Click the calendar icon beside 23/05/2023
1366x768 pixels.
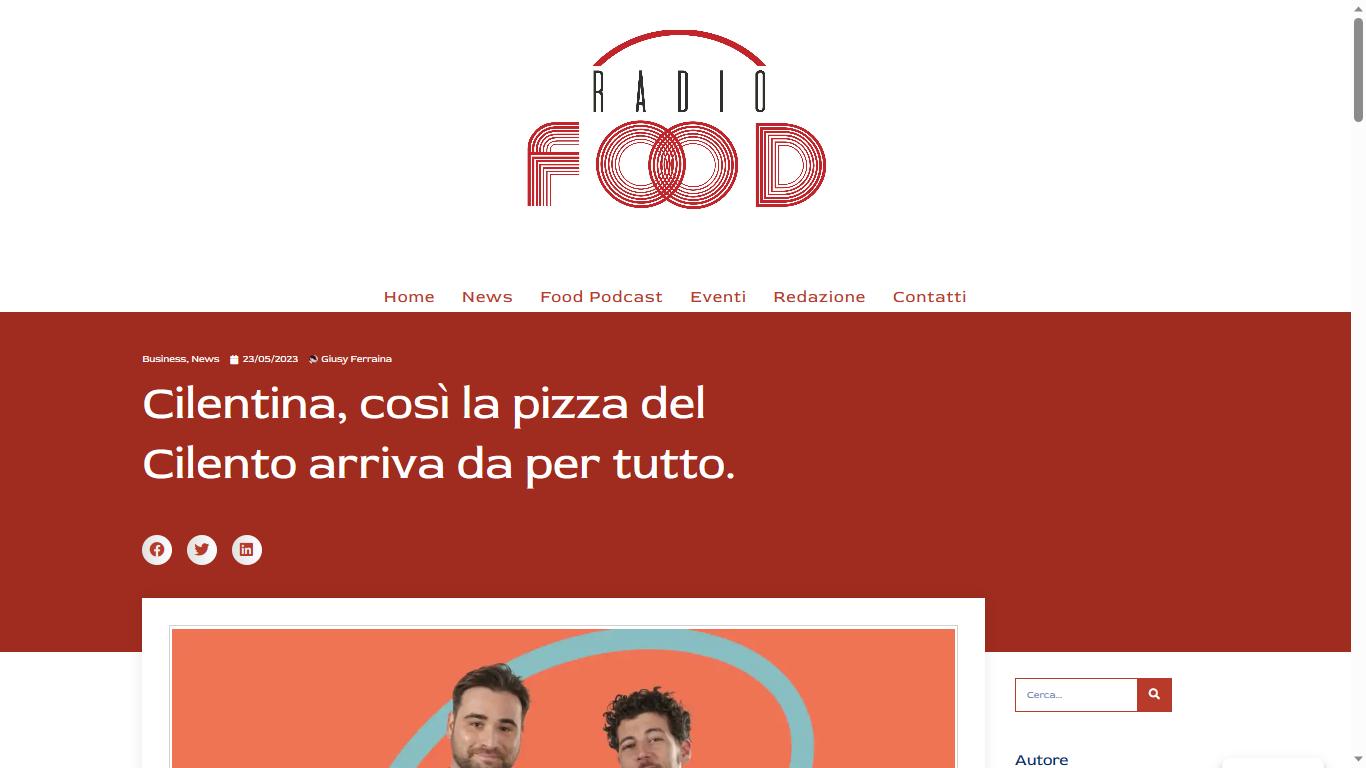pyautogui.click(x=234, y=359)
